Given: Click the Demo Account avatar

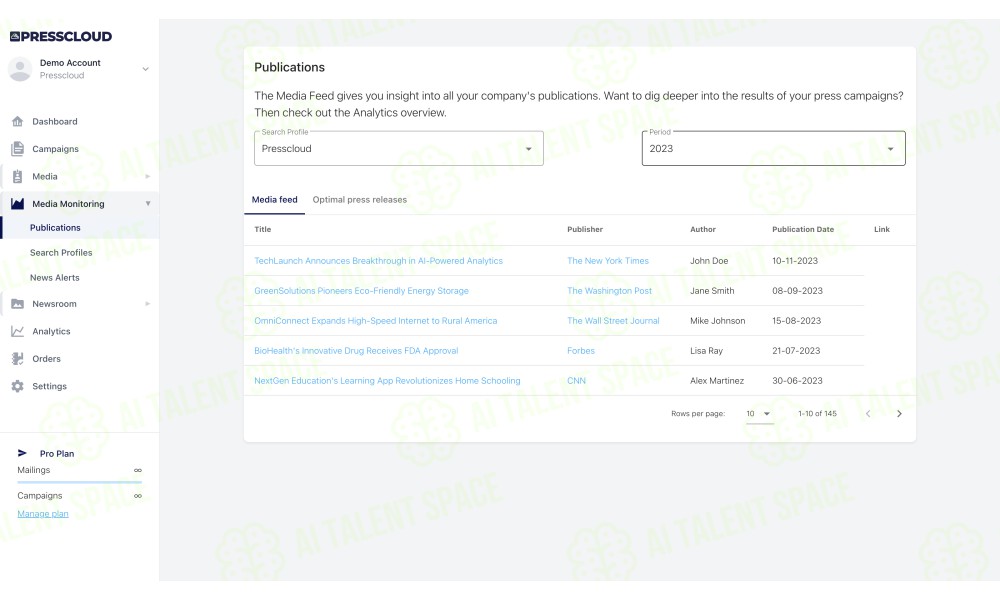Looking at the screenshot, I should [20, 69].
